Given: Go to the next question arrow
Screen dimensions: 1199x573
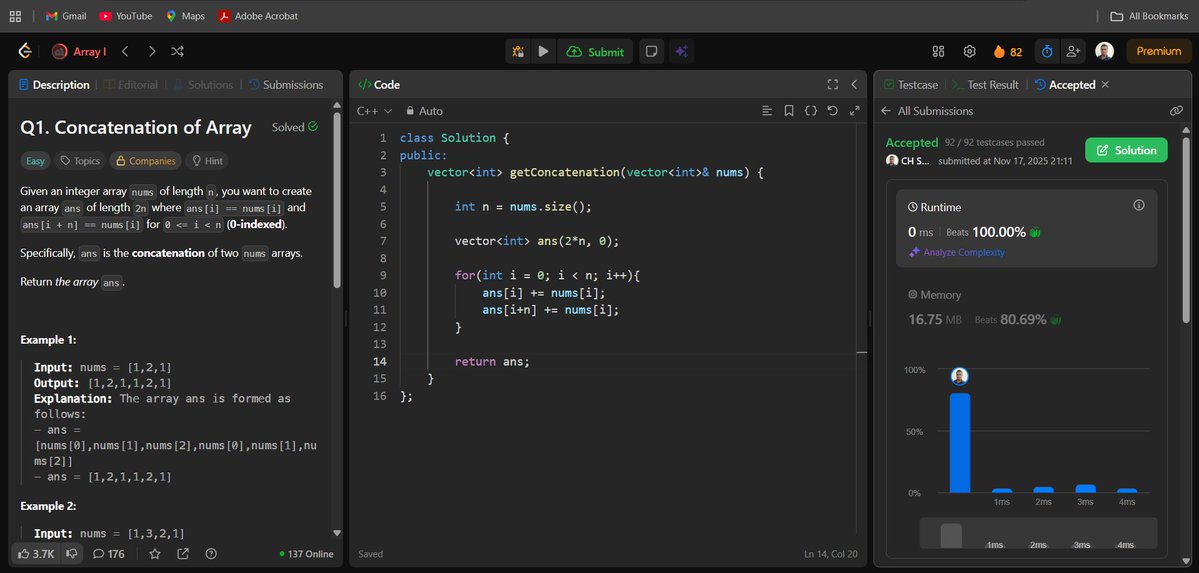Looking at the screenshot, I should pyautogui.click(x=152, y=51).
